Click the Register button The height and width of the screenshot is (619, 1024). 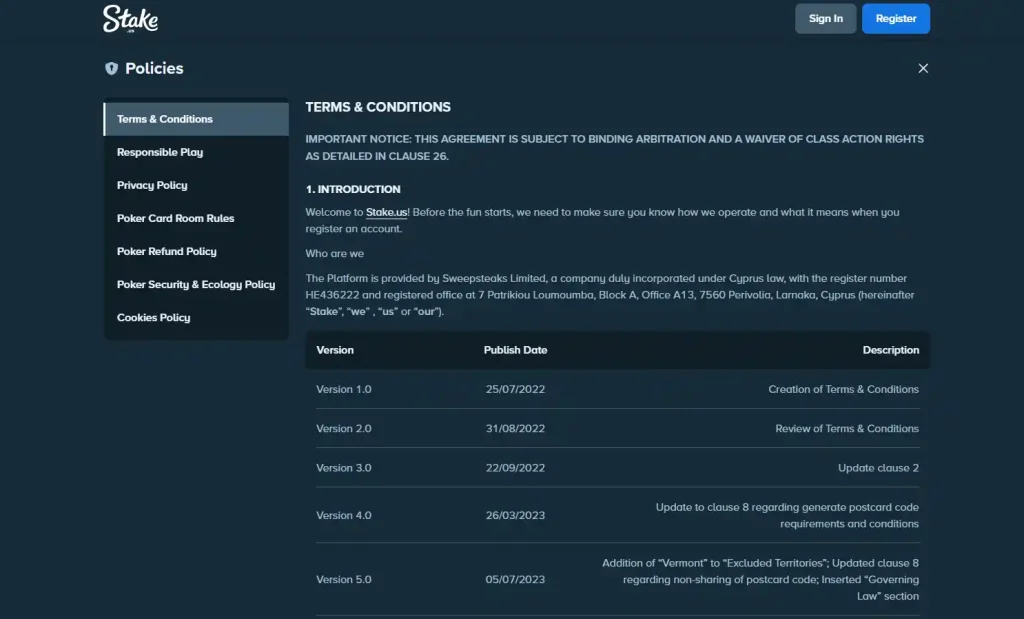(895, 19)
